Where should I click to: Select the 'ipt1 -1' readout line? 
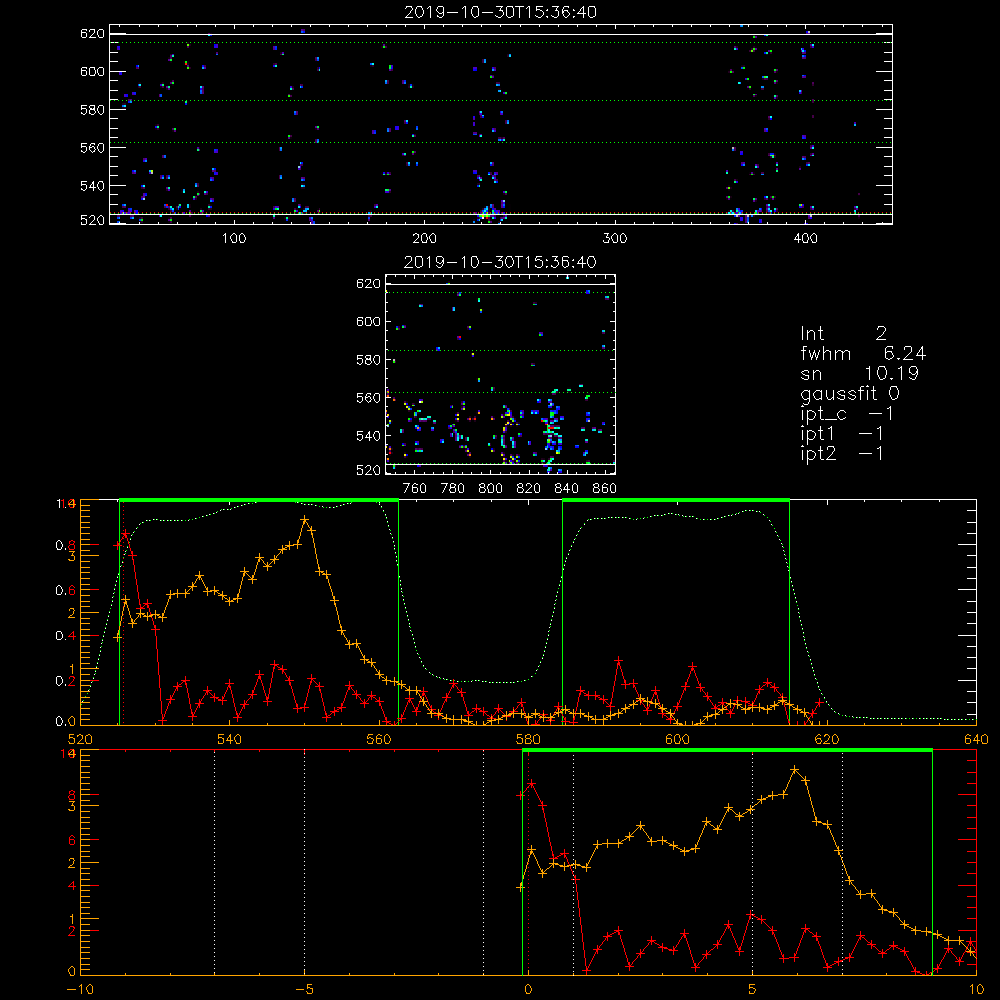pyautogui.click(x=841, y=434)
